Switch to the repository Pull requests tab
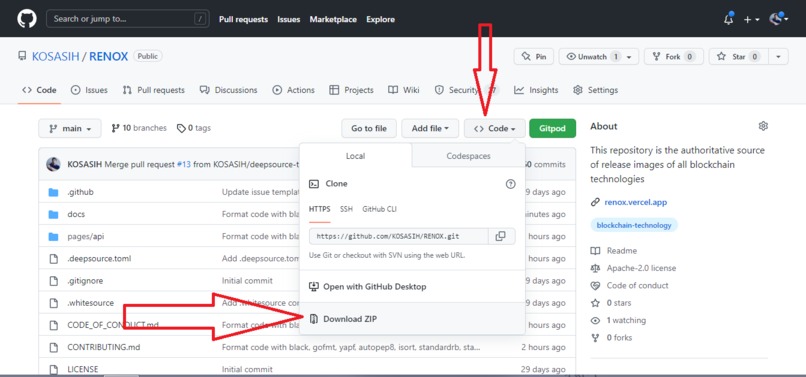806x377 pixels. click(154, 90)
